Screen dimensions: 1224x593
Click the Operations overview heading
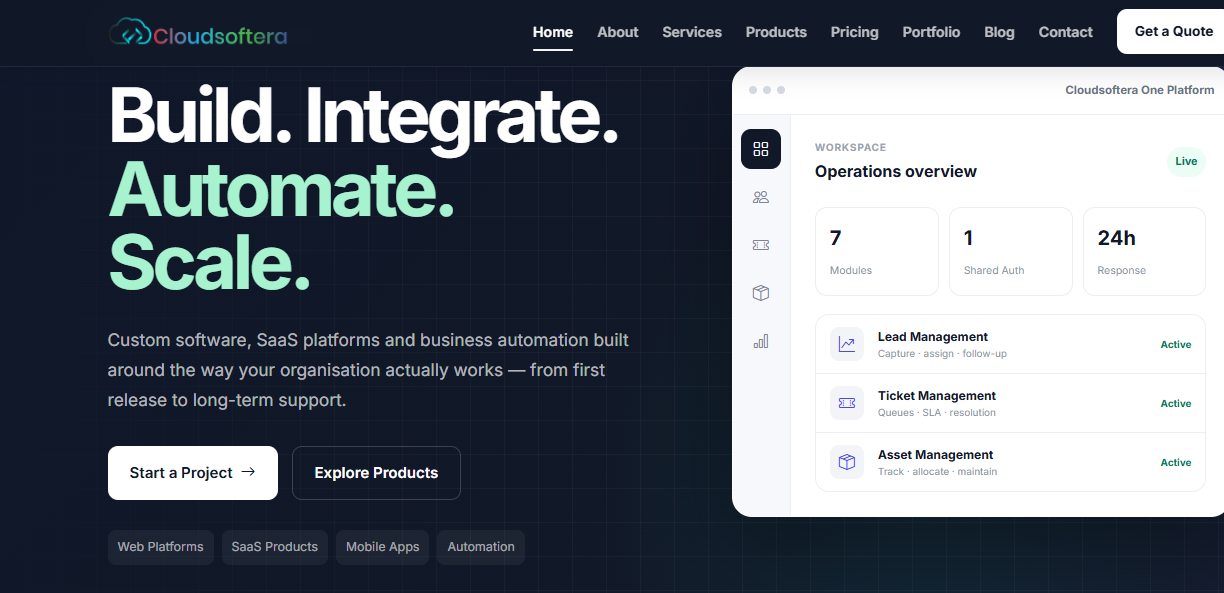click(x=896, y=171)
